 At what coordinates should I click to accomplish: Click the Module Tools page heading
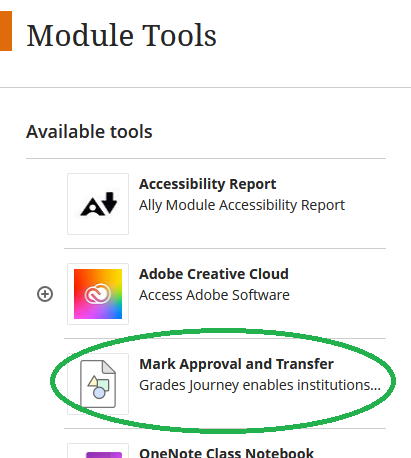point(122,35)
